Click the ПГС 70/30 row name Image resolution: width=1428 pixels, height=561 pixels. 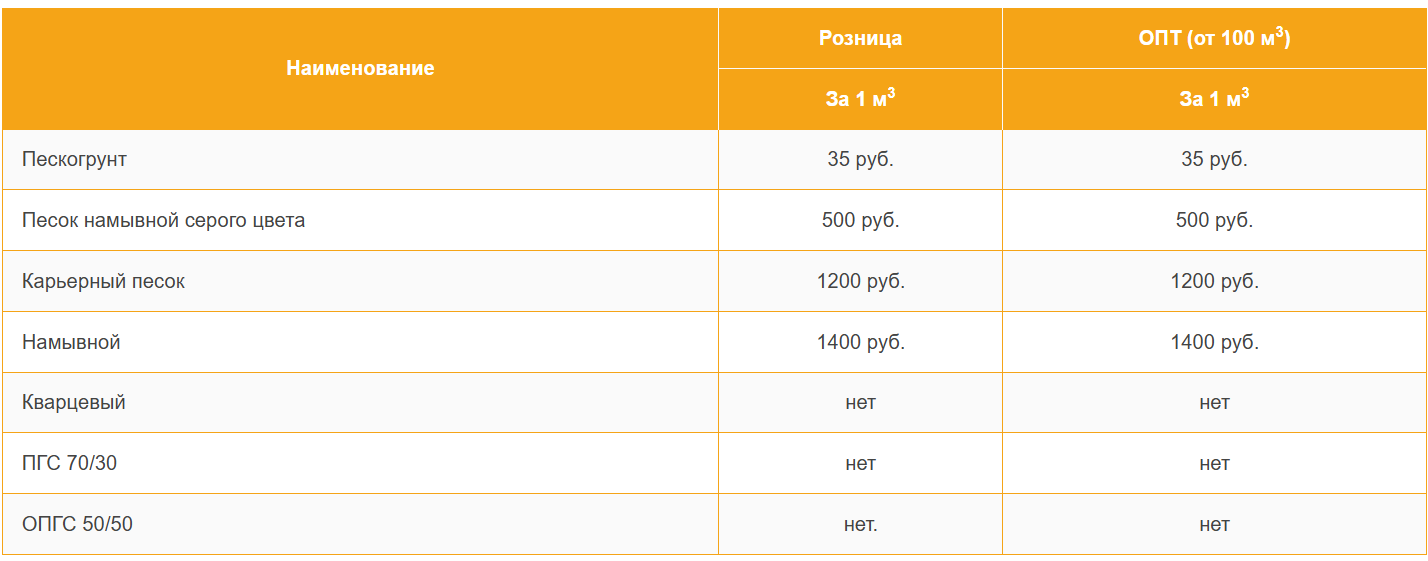point(70,464)
